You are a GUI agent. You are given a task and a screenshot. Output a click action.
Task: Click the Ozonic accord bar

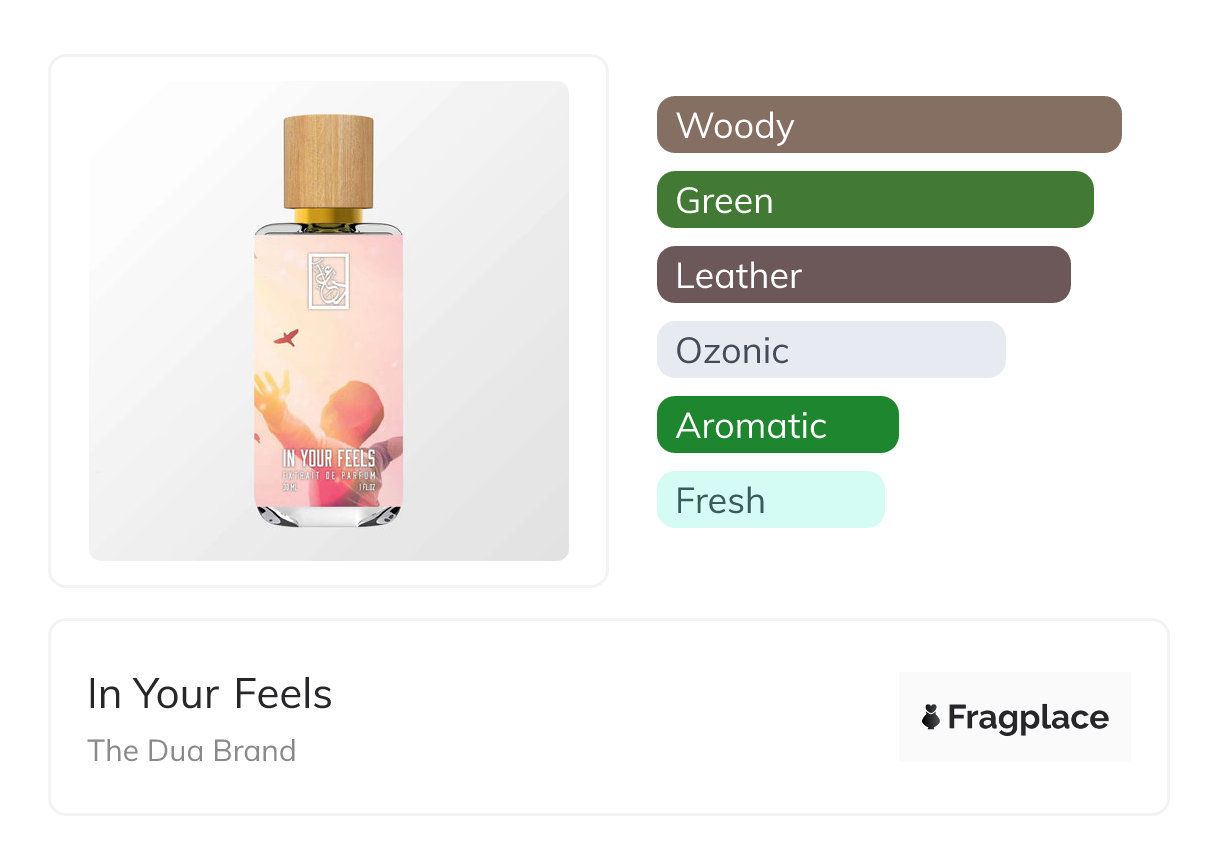830,350
